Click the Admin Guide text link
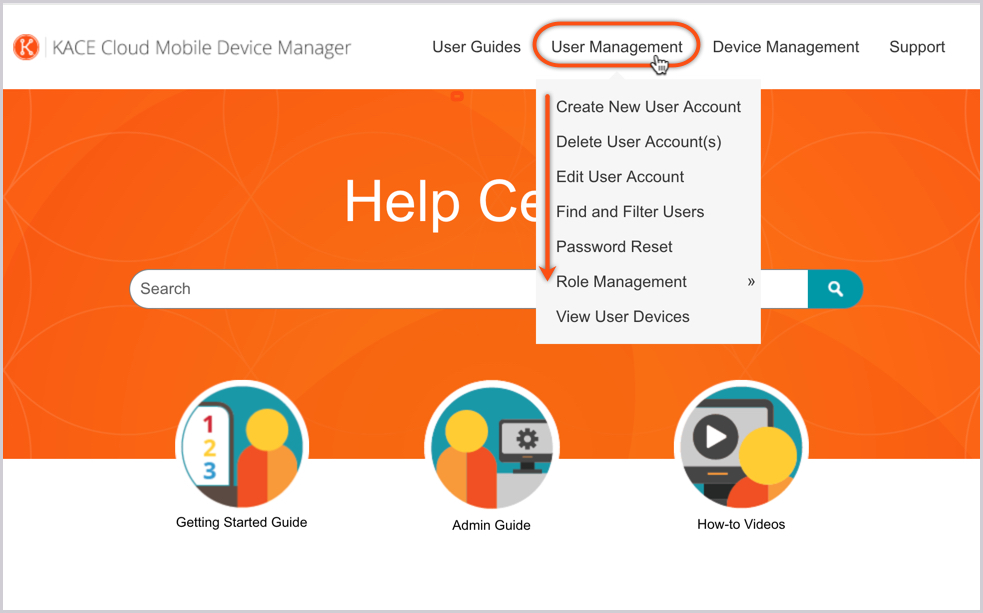The height and width of the screenshot is (613, 983). (491, 525)
